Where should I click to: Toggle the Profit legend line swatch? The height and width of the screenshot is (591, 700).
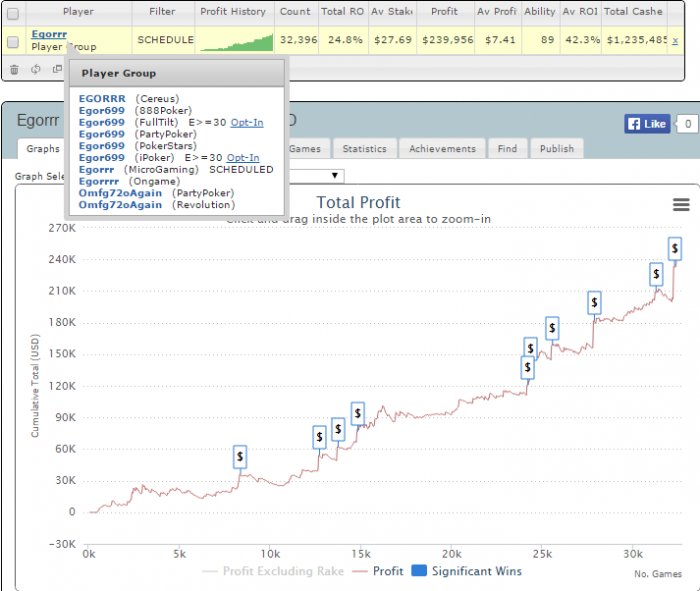point(360,571)
